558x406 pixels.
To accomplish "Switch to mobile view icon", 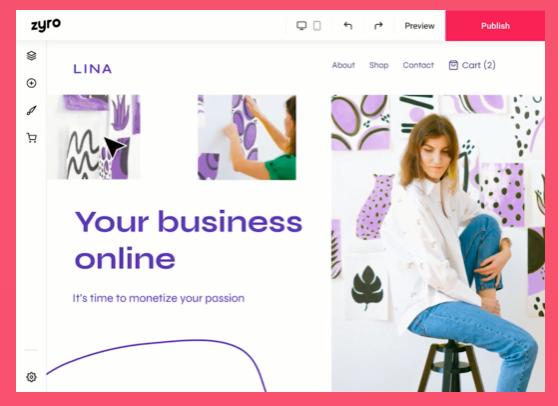I will click(x=317, y=26).
